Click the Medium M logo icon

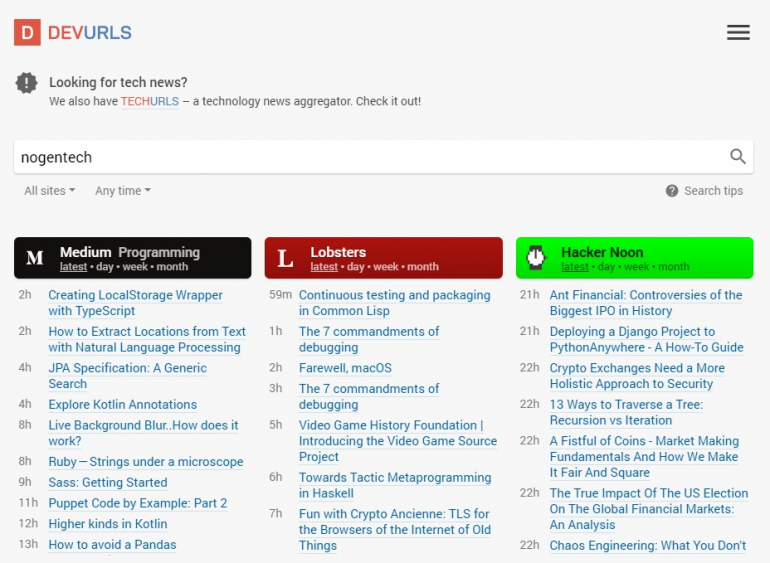click(35, 258)
